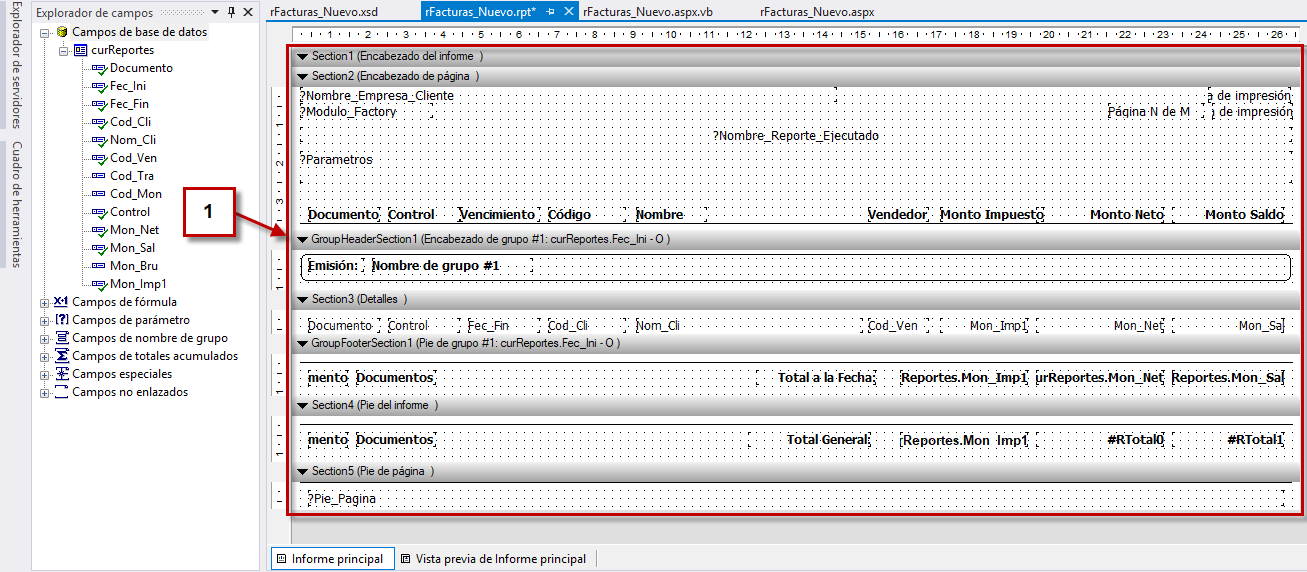Close the Explorador de campos panel

tap(249, 12)
